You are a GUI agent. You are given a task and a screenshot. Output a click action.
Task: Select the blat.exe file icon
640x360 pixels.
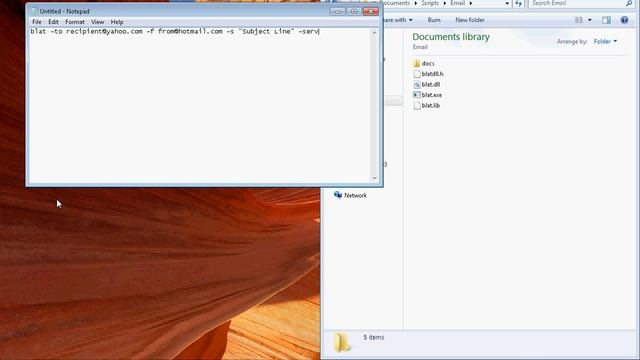pos(417,95)
